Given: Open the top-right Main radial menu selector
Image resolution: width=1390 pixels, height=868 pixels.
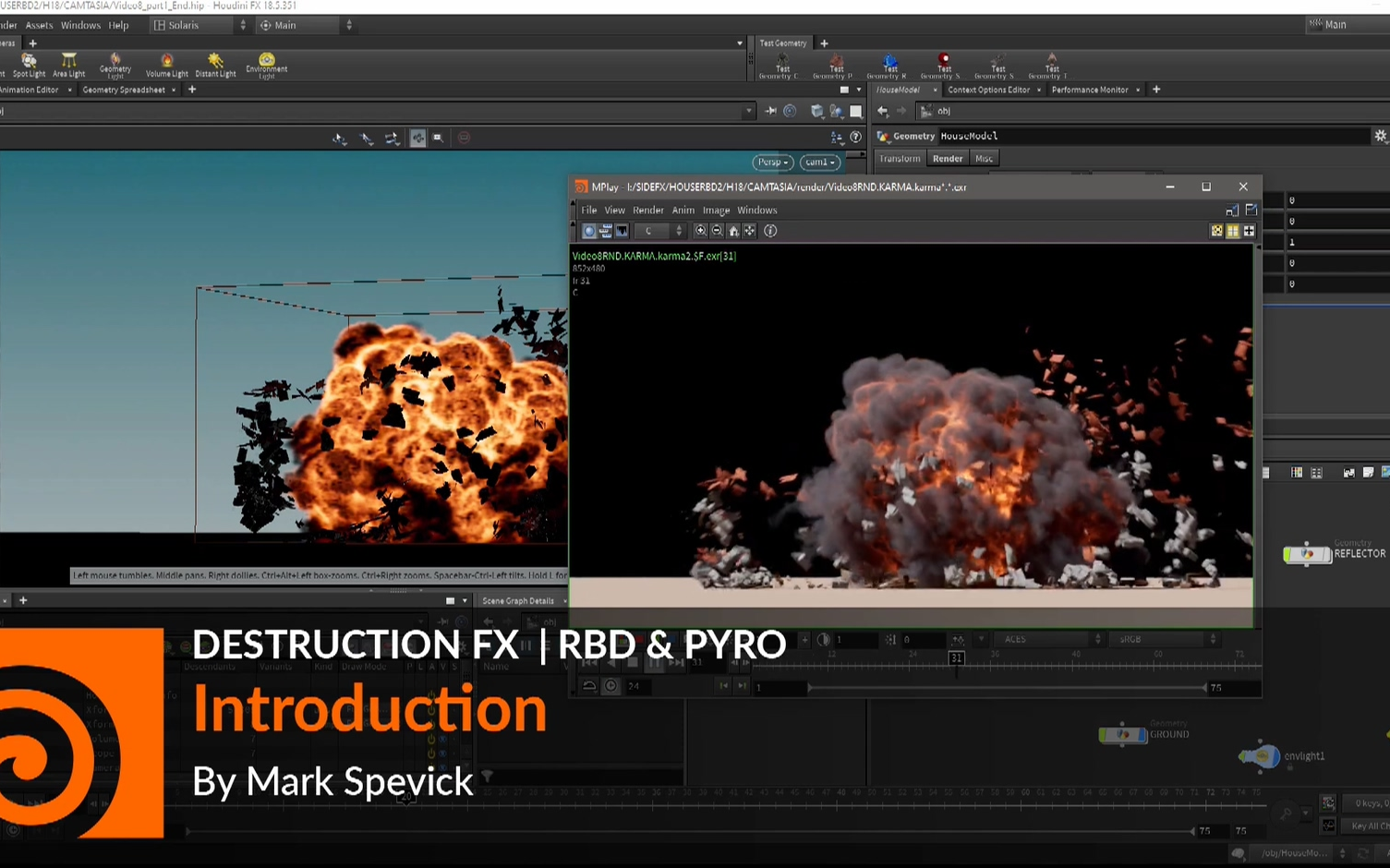Looking at the screenshot, I should point(1347,25).
